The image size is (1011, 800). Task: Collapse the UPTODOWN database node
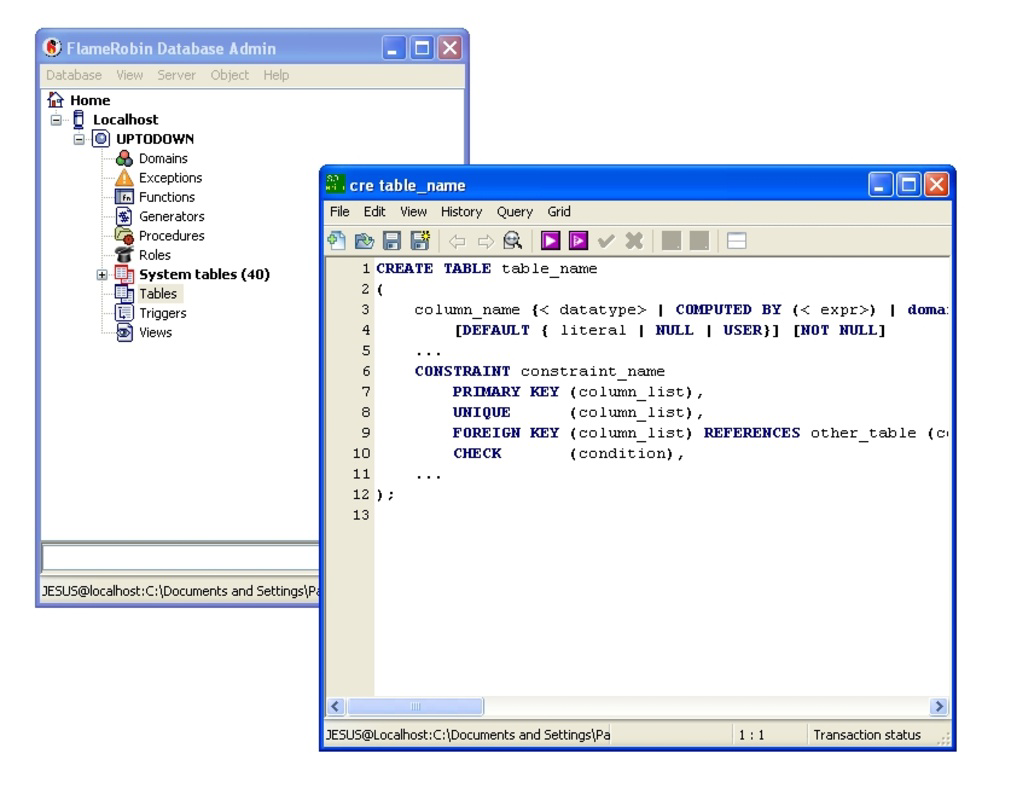click(x=77, y=139)
